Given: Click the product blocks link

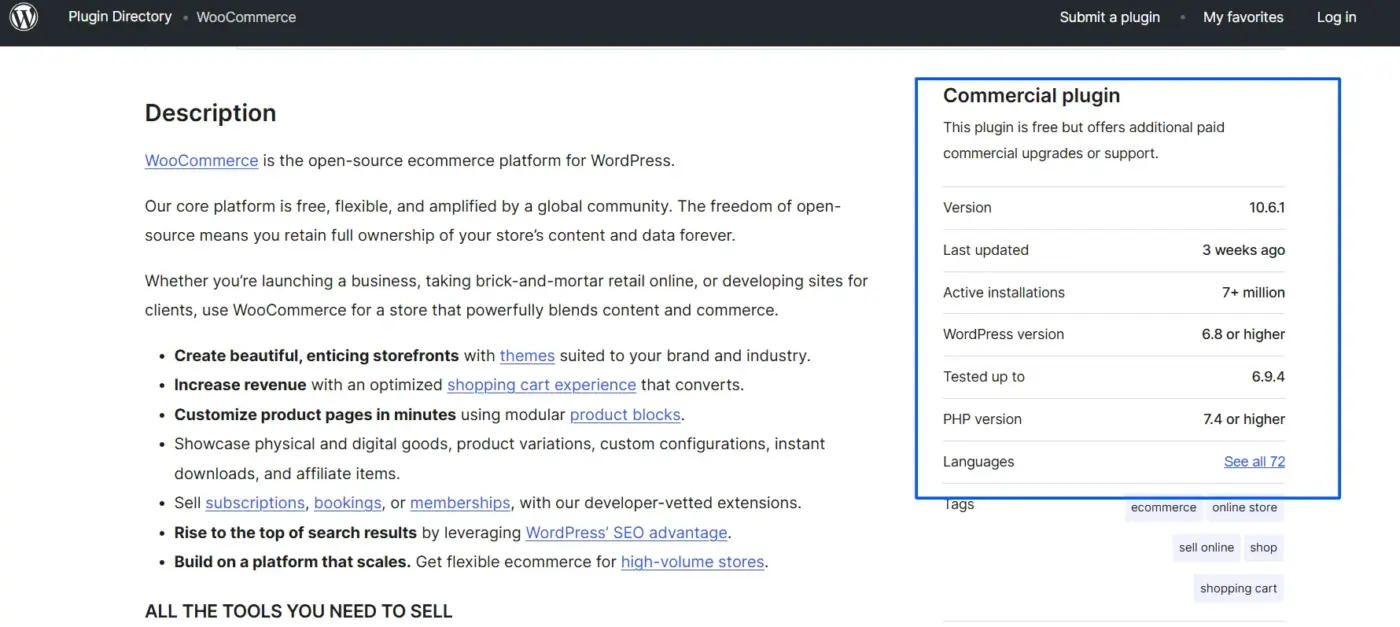Looking at the screenshot, I should [625, 414].
